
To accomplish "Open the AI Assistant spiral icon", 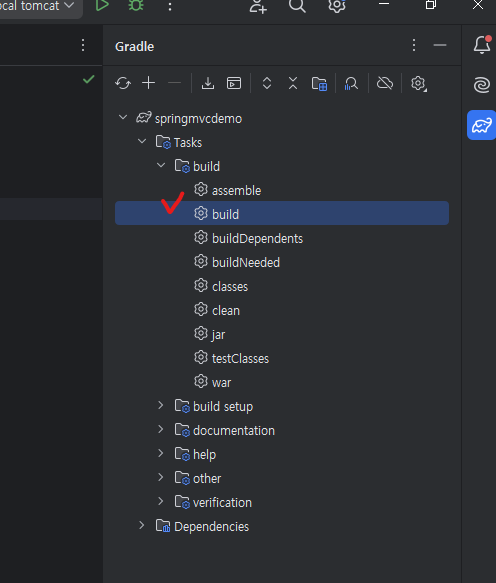I will tap(482, 85).
